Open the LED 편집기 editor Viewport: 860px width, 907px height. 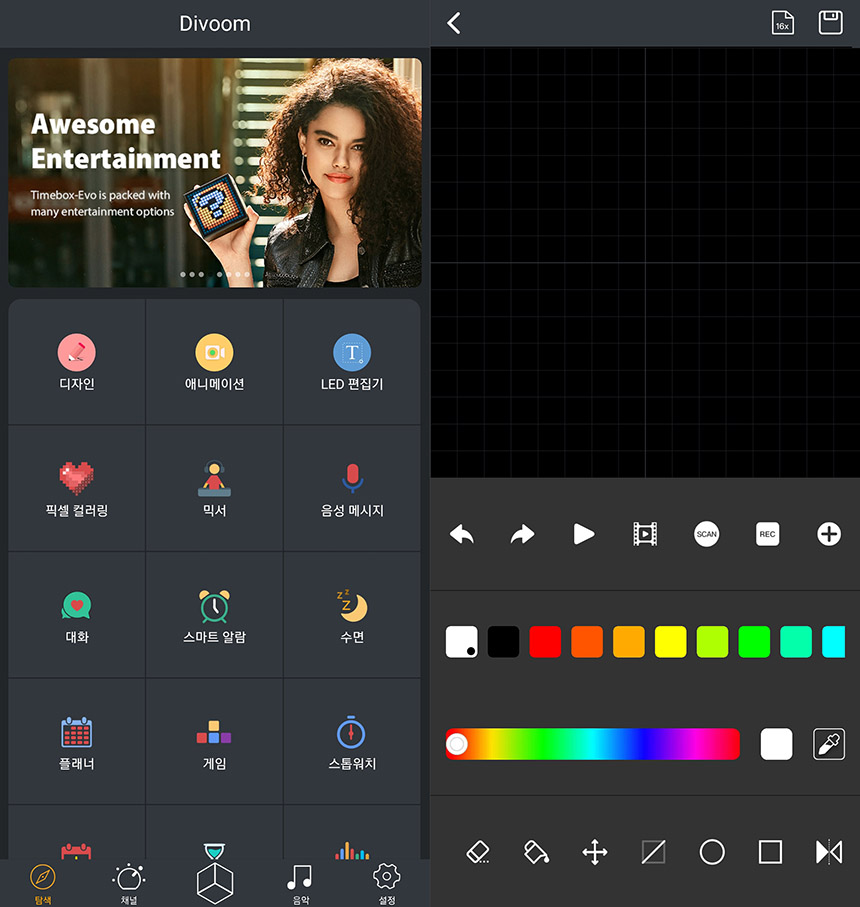click(x=352, y=362)
